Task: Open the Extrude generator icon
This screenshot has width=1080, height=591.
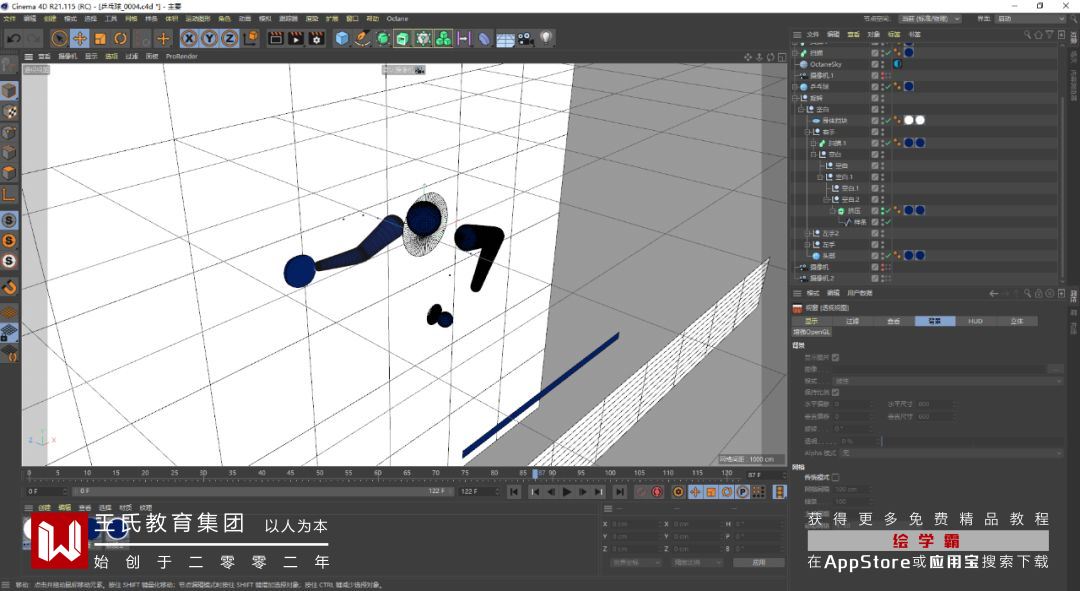Action: tap(403, 39)
